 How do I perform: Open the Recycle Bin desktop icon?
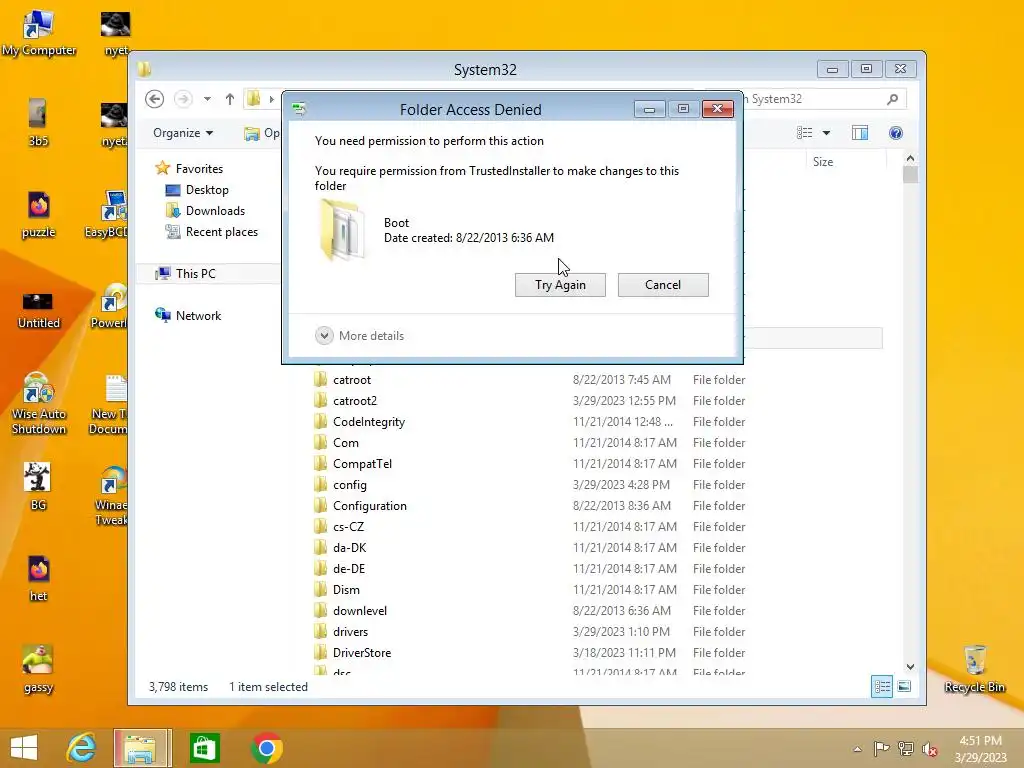pos(974,668)
